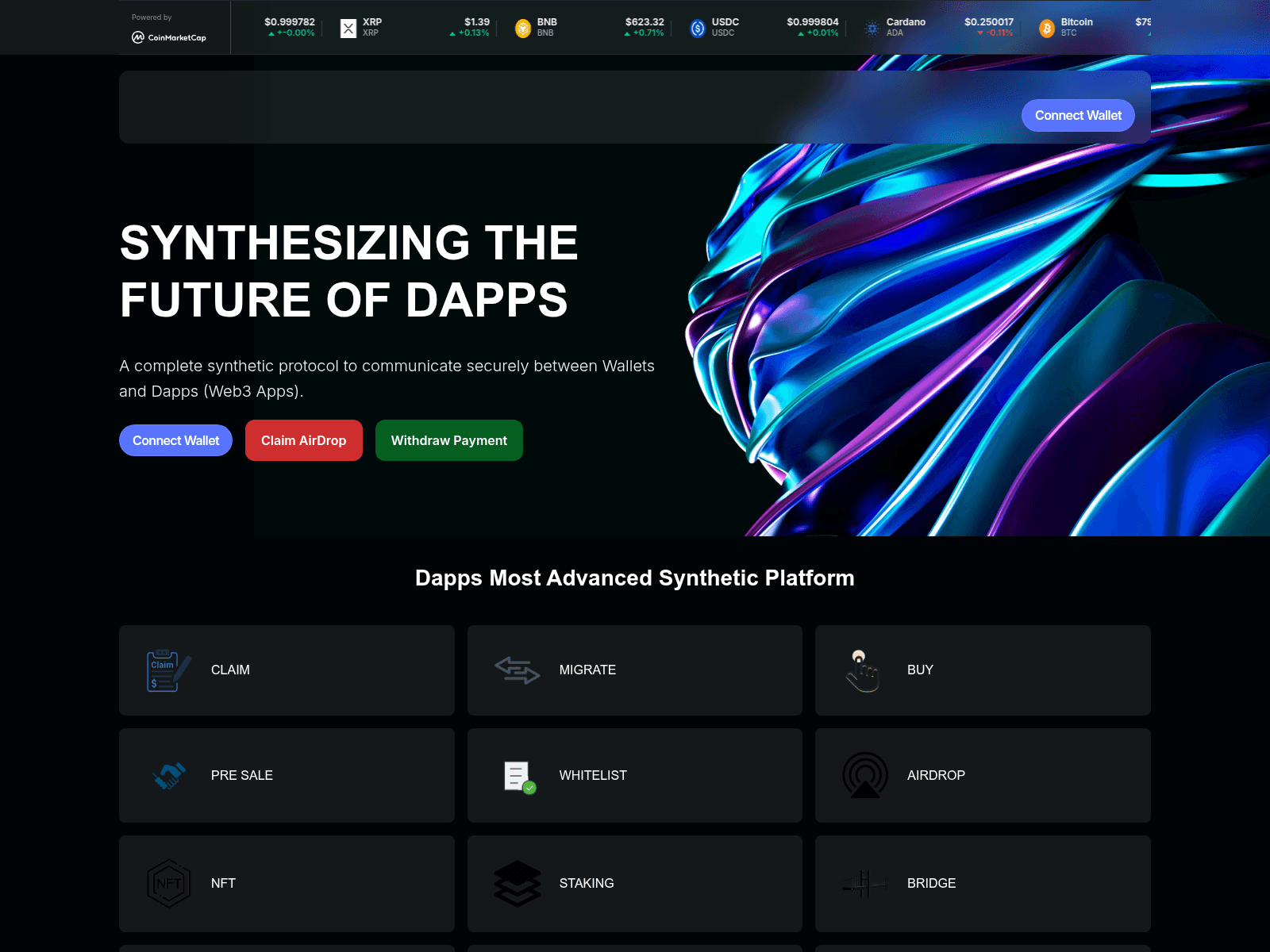The height and width of the screenshot is (952, 1270).
Task: Select the PRE SALE card label
Action: point(242,775)
